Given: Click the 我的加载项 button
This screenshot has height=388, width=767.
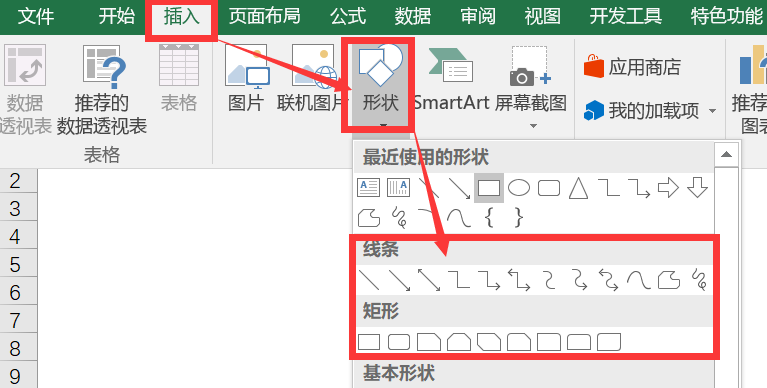Looking at the screenshot, I should (642, 111).
